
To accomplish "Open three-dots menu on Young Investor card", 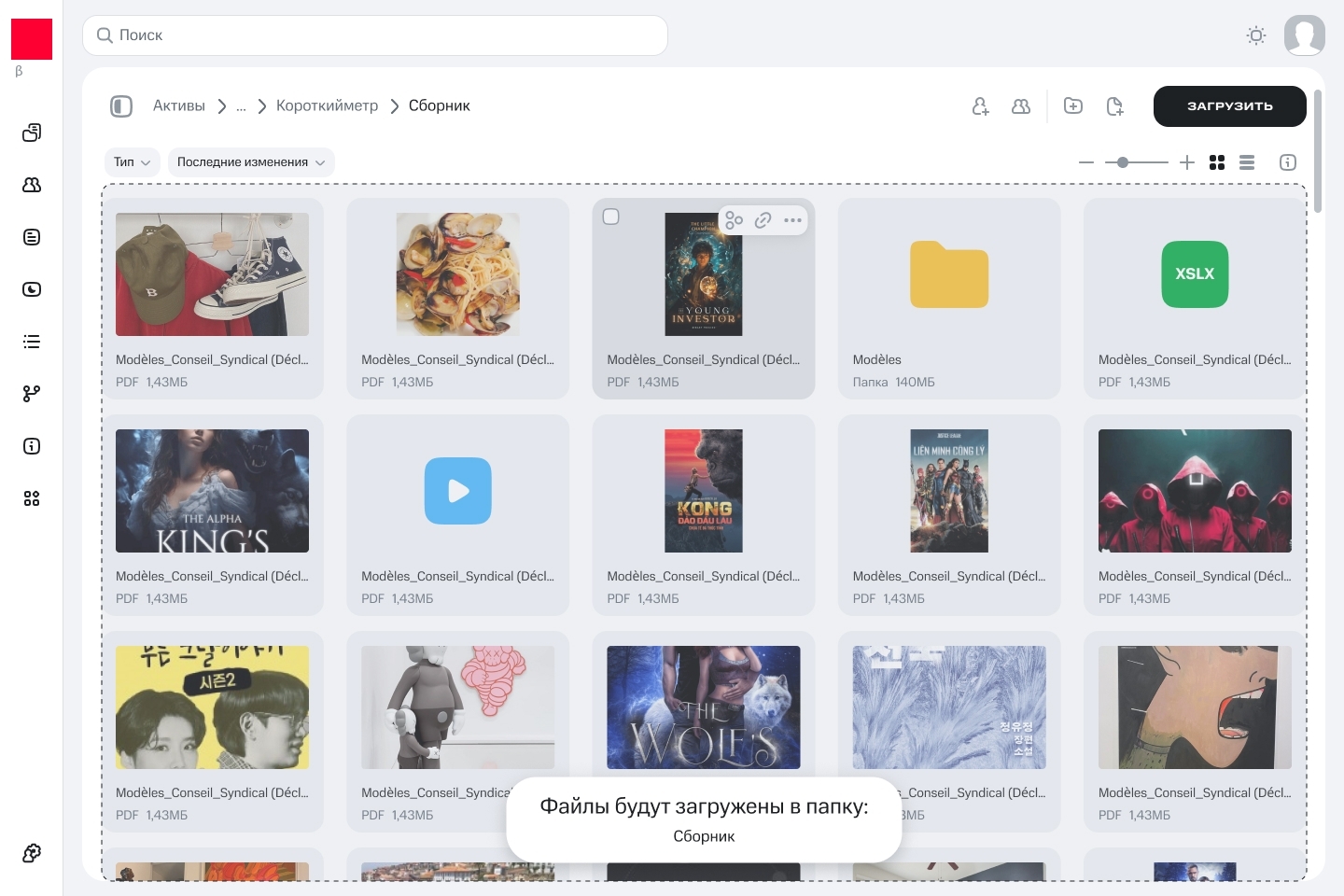I will pos(792,220).
